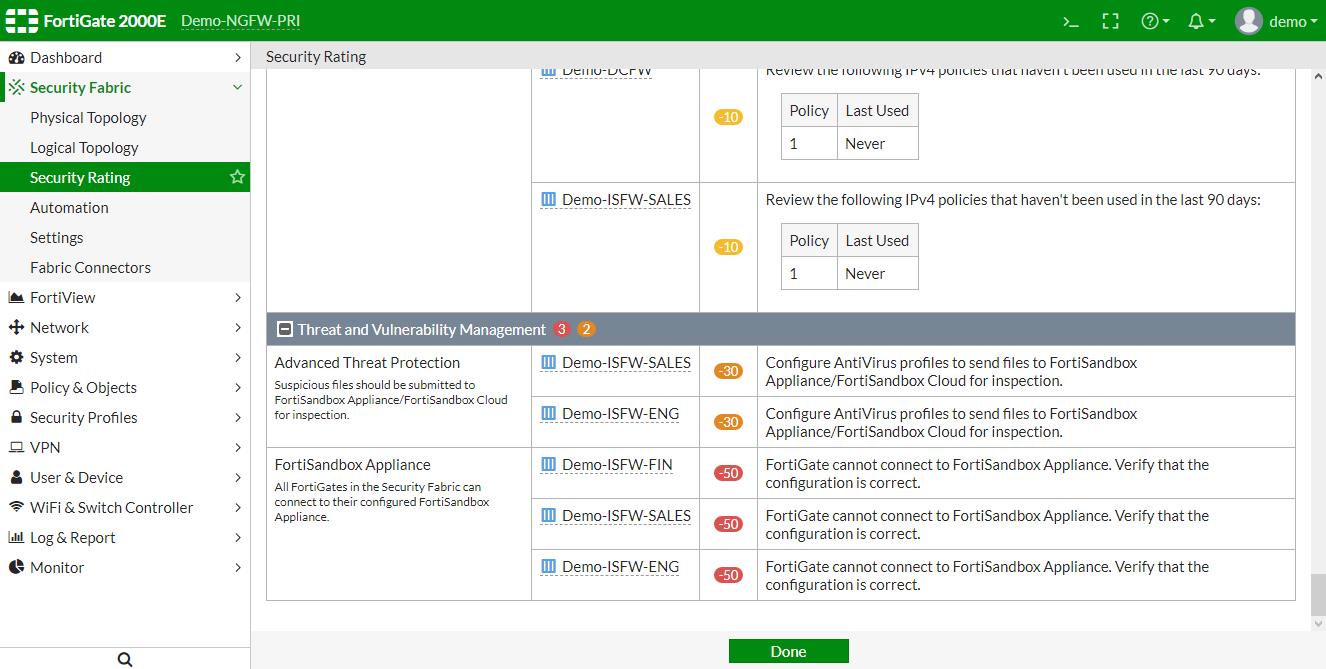Click the Policy & Objects icon
The width and height of the screenshot is (1326, 669).
pyautogui.click(x=16, y=388)
